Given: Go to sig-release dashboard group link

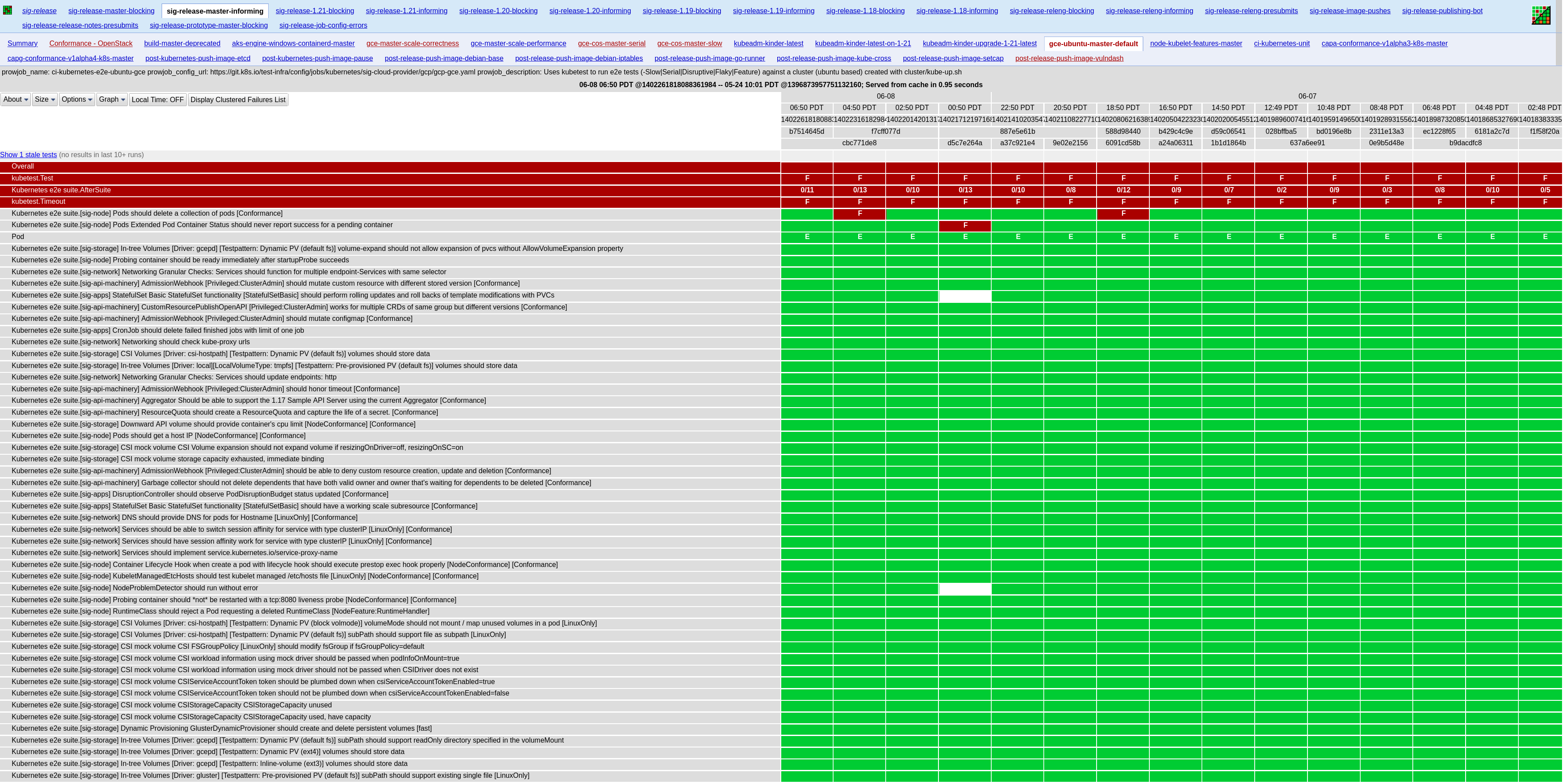Looking at the screenshot, I should (40, 11).
